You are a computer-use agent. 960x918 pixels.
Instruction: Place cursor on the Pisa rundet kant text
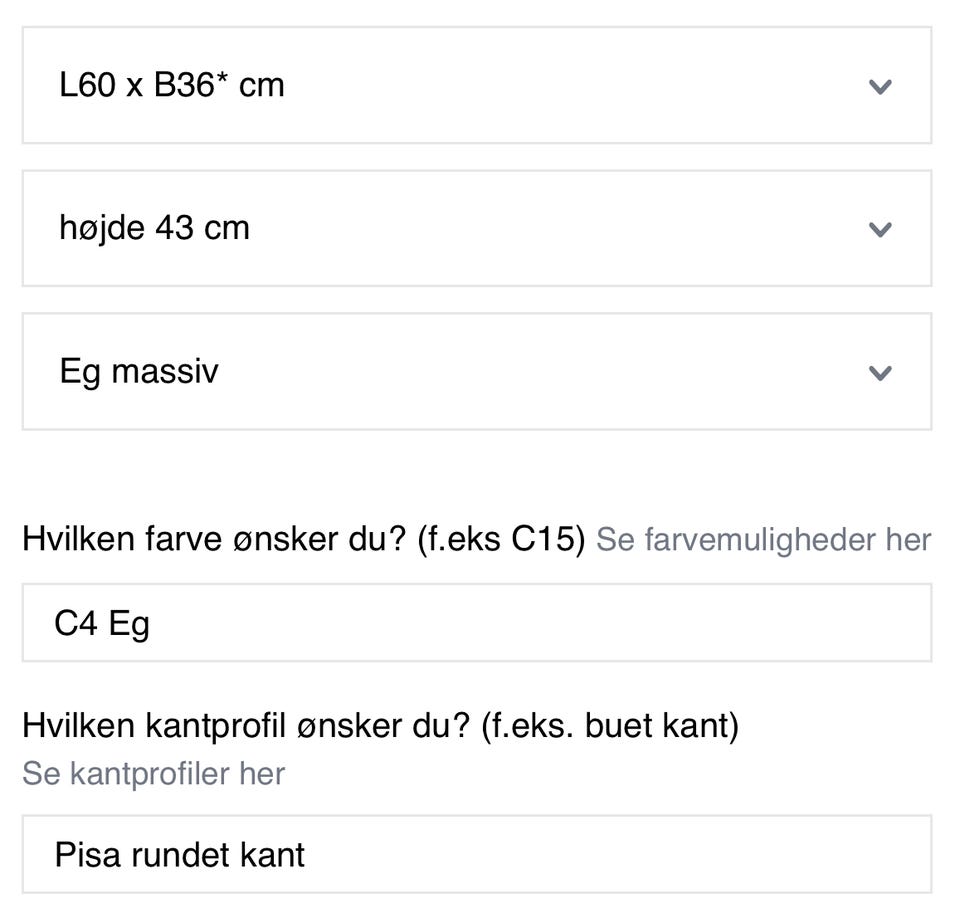(x=180, y=855)
